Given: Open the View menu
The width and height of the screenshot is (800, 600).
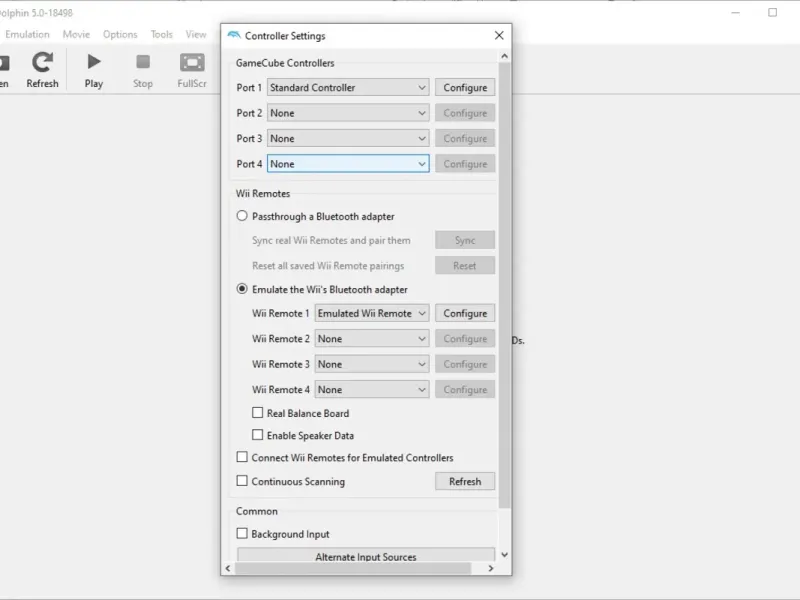Looking at the screenshot, I should pos(196,34).
